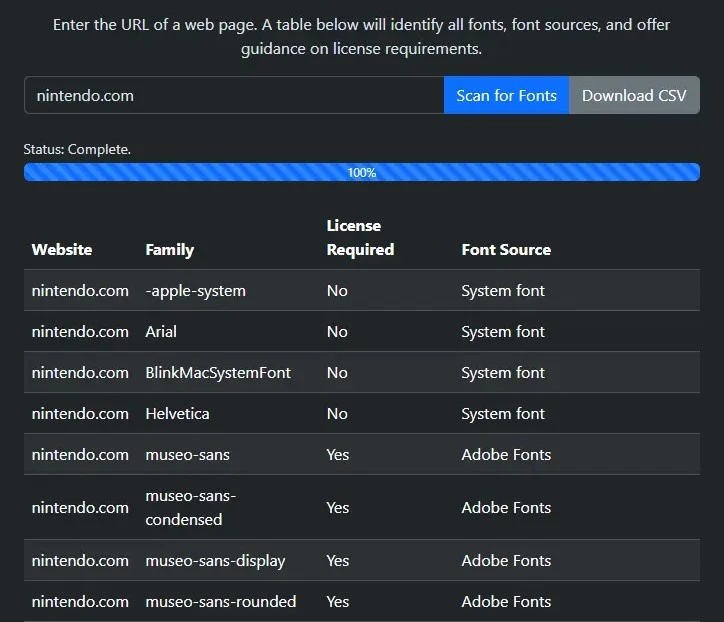Click the BlinkMacSystemFont family entry
724x622 pixels.
pos(218,373)
